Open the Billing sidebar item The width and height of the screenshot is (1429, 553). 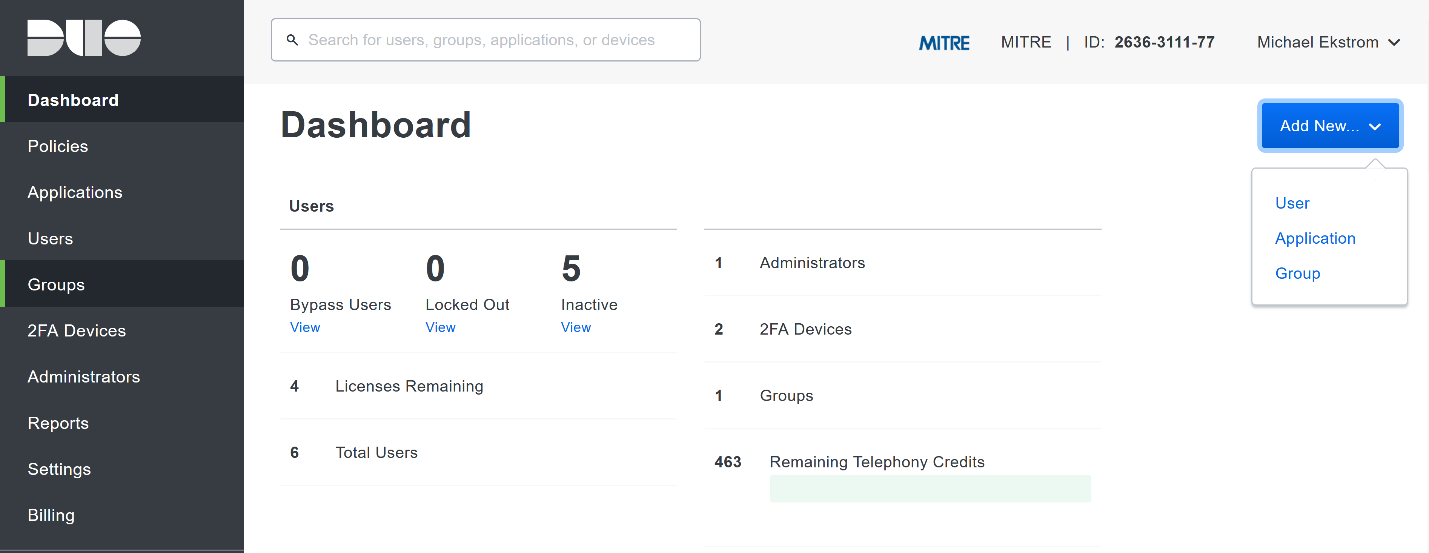[x=51, y=515]
